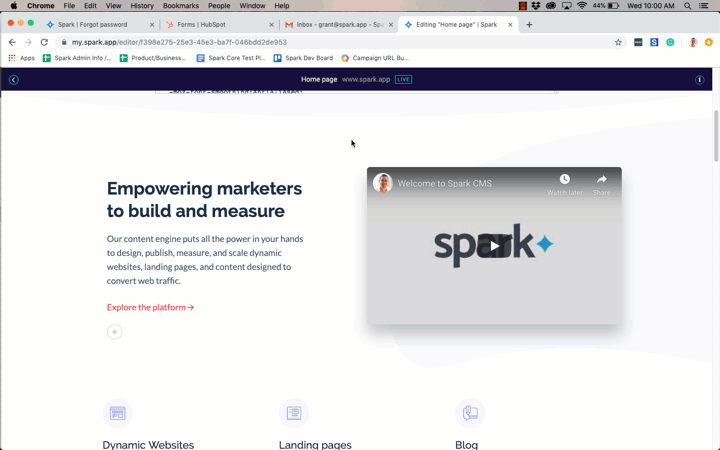Click the site lock icon in address bar
The image size is (720, 450).
tap(64, 42)
